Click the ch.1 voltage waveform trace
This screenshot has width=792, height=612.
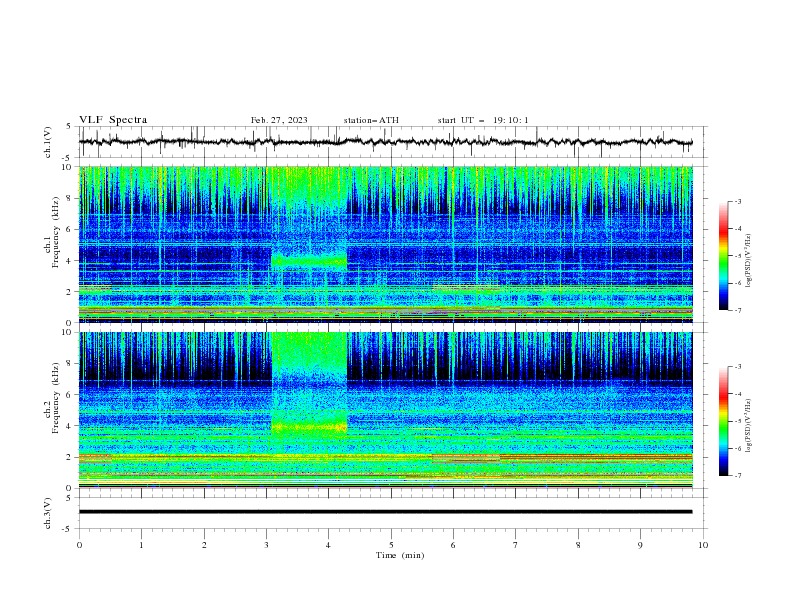pos(385,142)
